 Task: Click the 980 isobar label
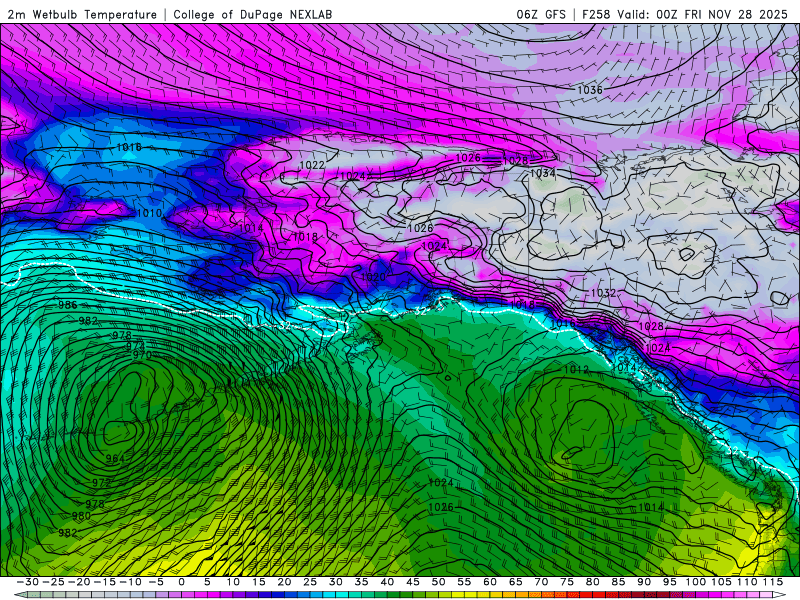81,516
